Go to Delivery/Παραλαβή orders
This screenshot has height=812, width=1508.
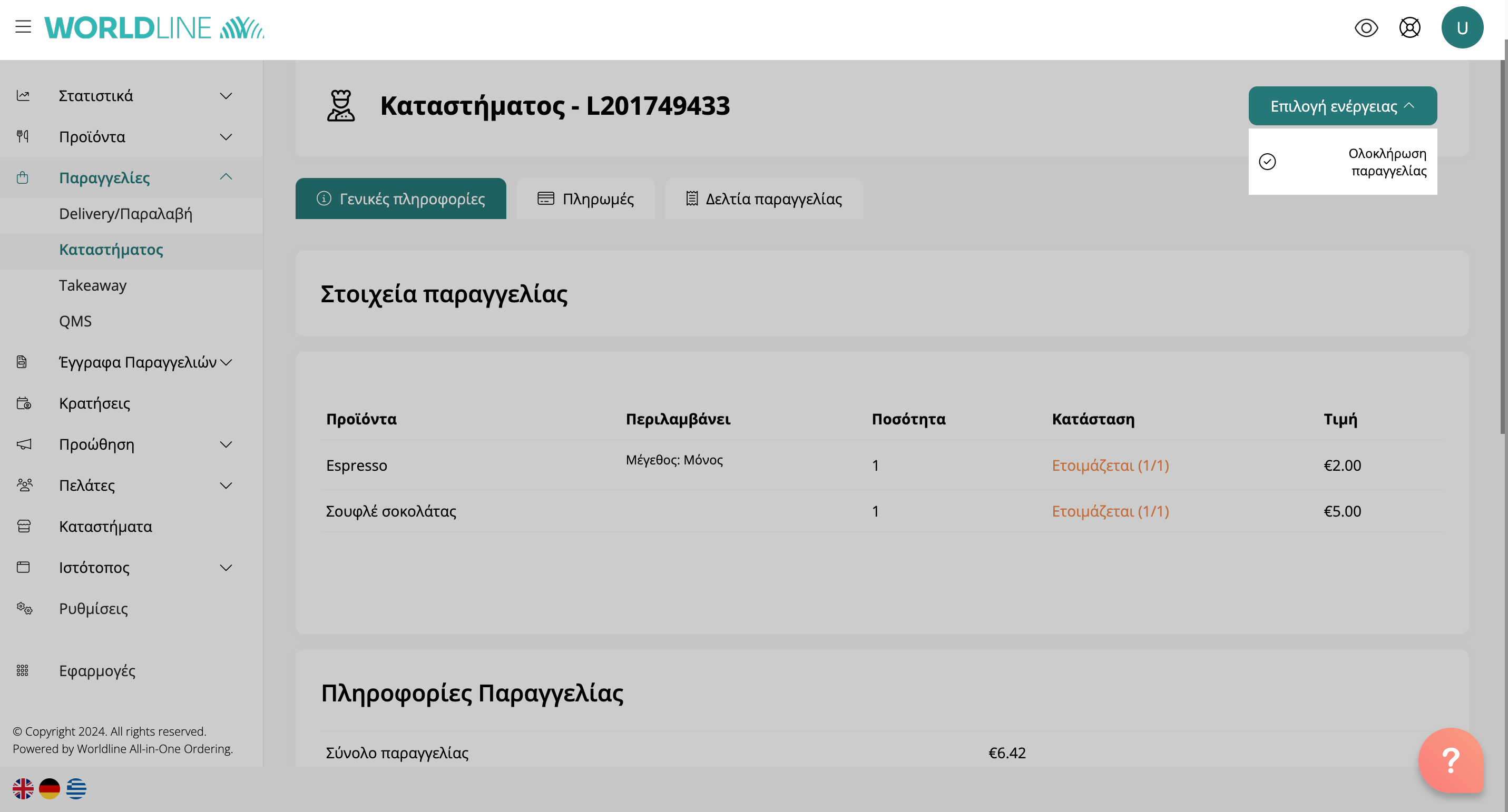(x=125, y=214)
